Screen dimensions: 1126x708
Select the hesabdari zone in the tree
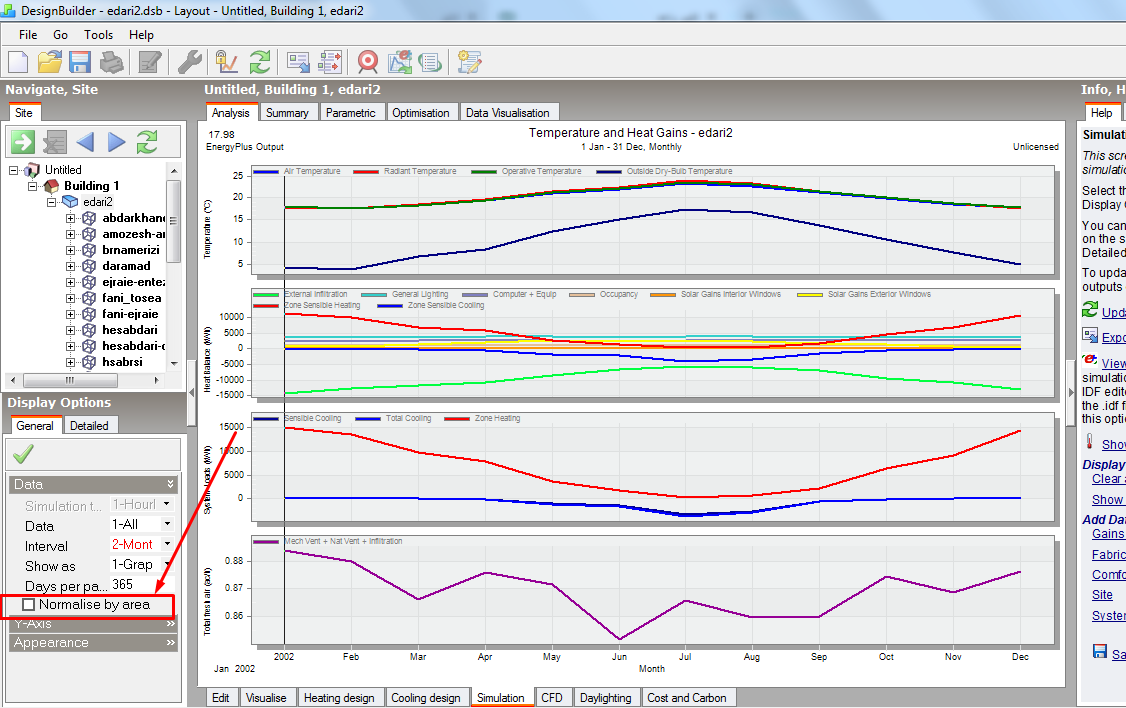click(129, 330)
